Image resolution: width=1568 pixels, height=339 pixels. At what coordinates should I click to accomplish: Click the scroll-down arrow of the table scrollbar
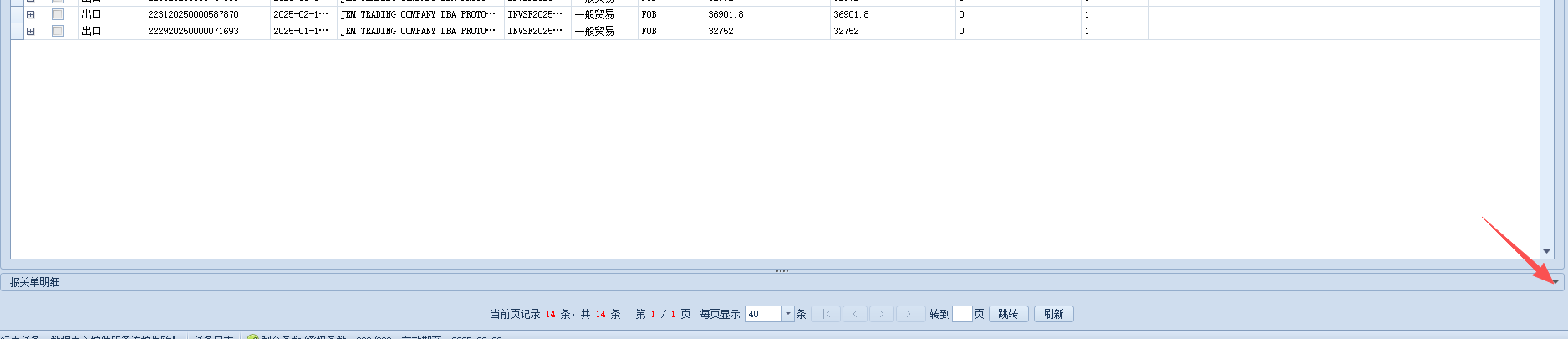(1546, 251)
